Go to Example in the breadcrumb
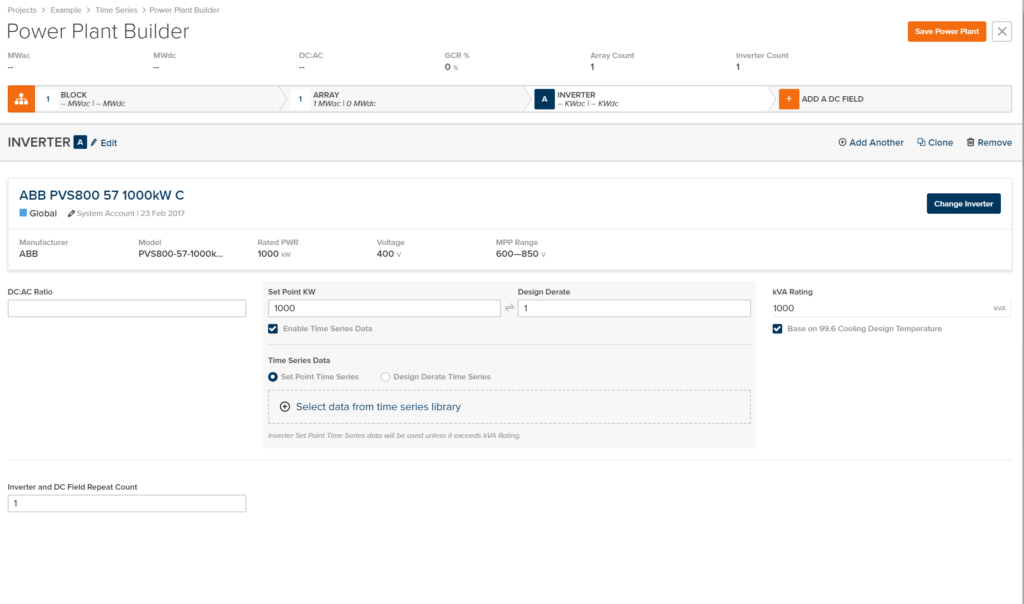 66,10
